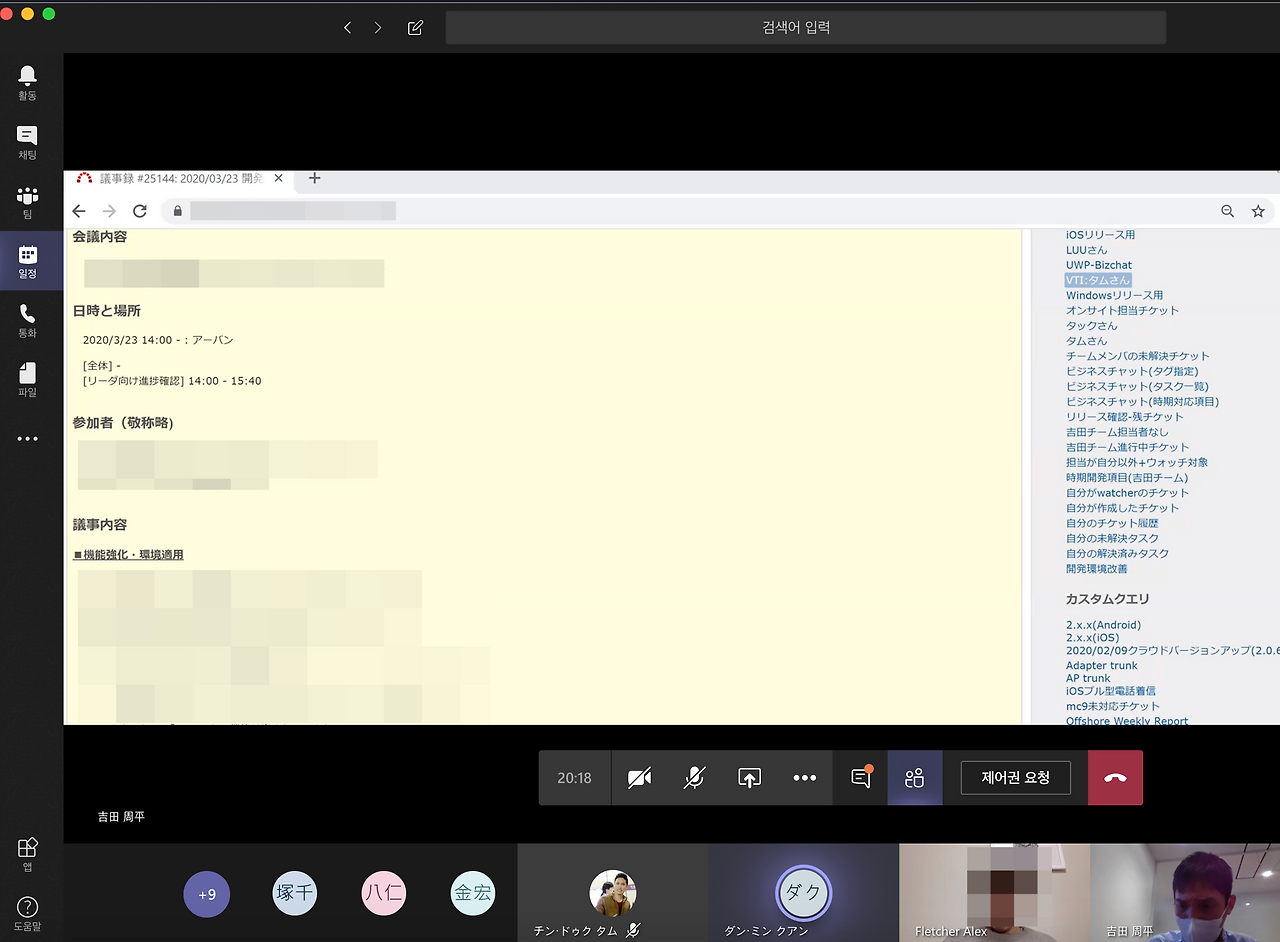Open the iOSプル型電話着信 custom query
Image resolution: width=1280 pixels, height=942 pixels.
(1110, 691)
